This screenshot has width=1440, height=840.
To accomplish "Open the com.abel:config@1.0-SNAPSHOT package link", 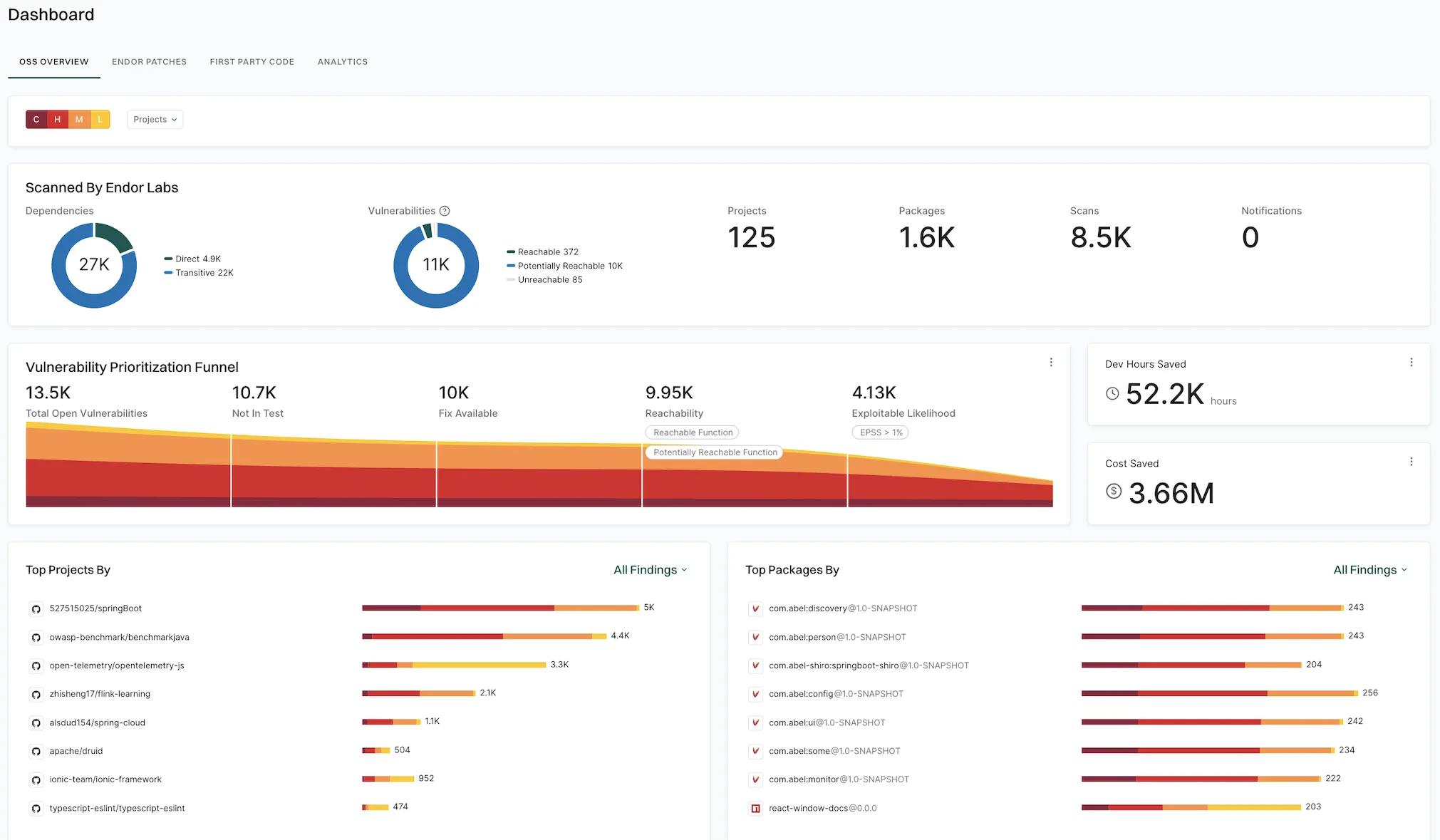I will point(835,693).
